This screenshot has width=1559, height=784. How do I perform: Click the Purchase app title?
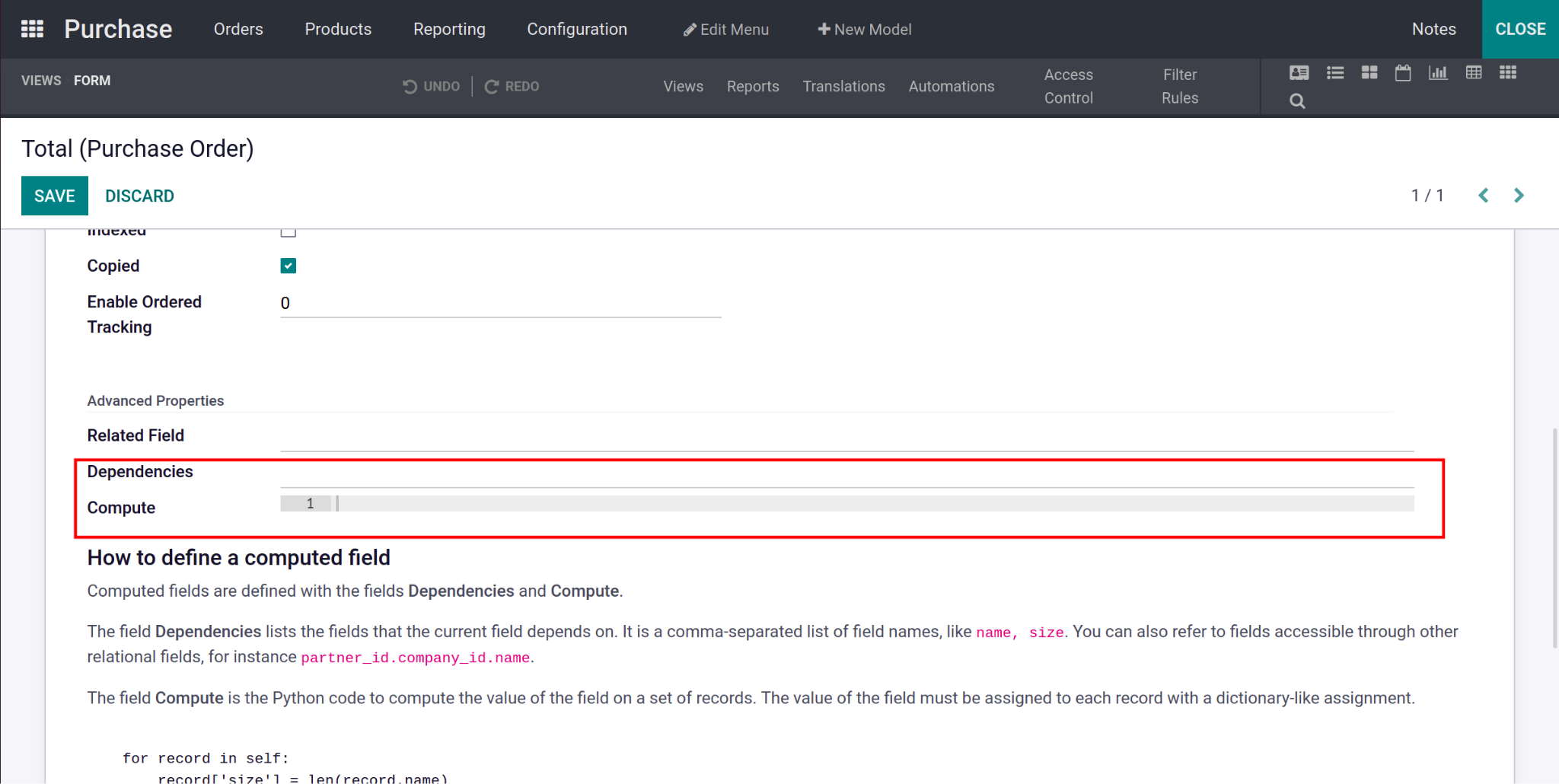coord(118,29)
